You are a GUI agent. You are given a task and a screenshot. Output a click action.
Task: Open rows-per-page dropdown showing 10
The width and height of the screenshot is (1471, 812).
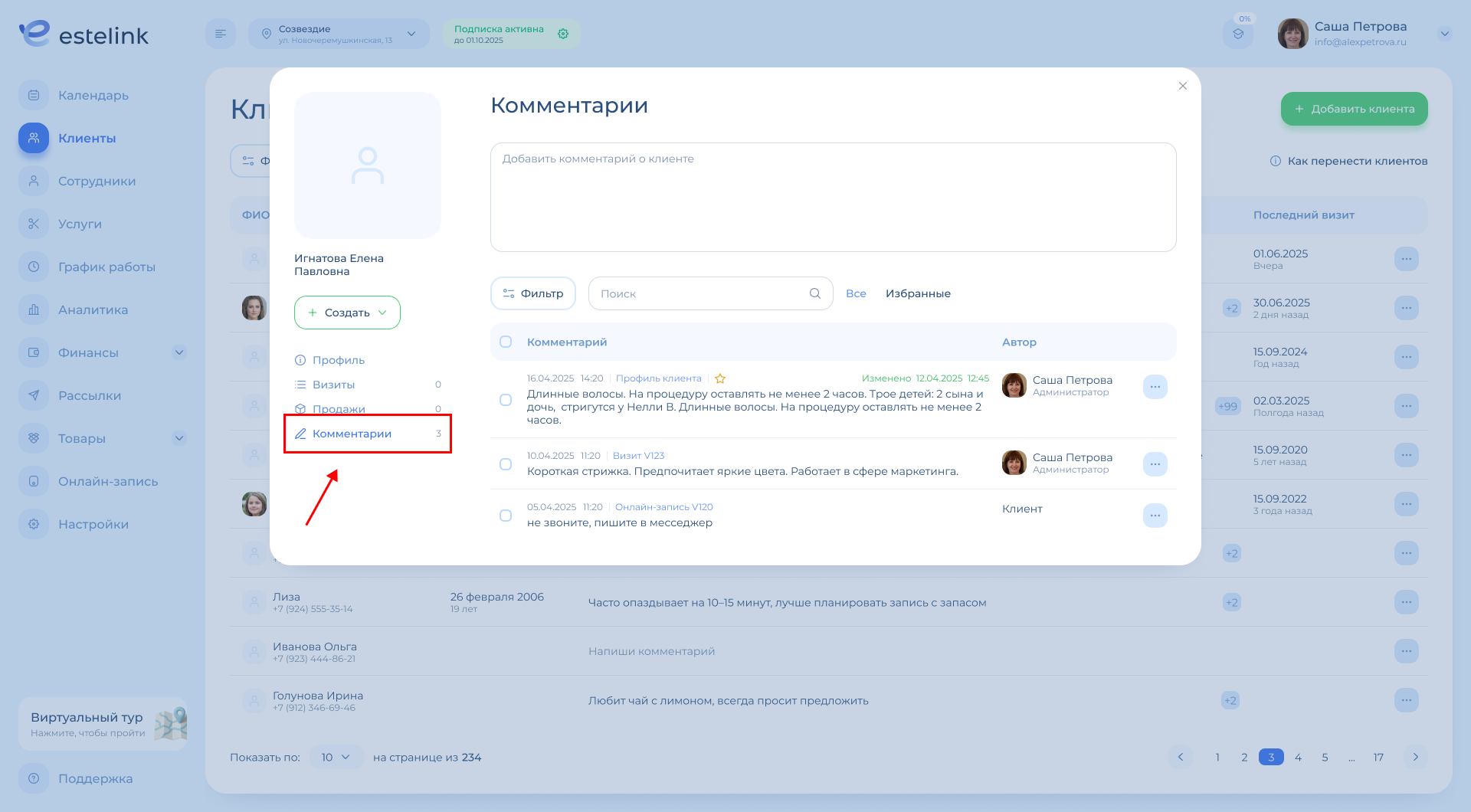click(x=336, y=757)
